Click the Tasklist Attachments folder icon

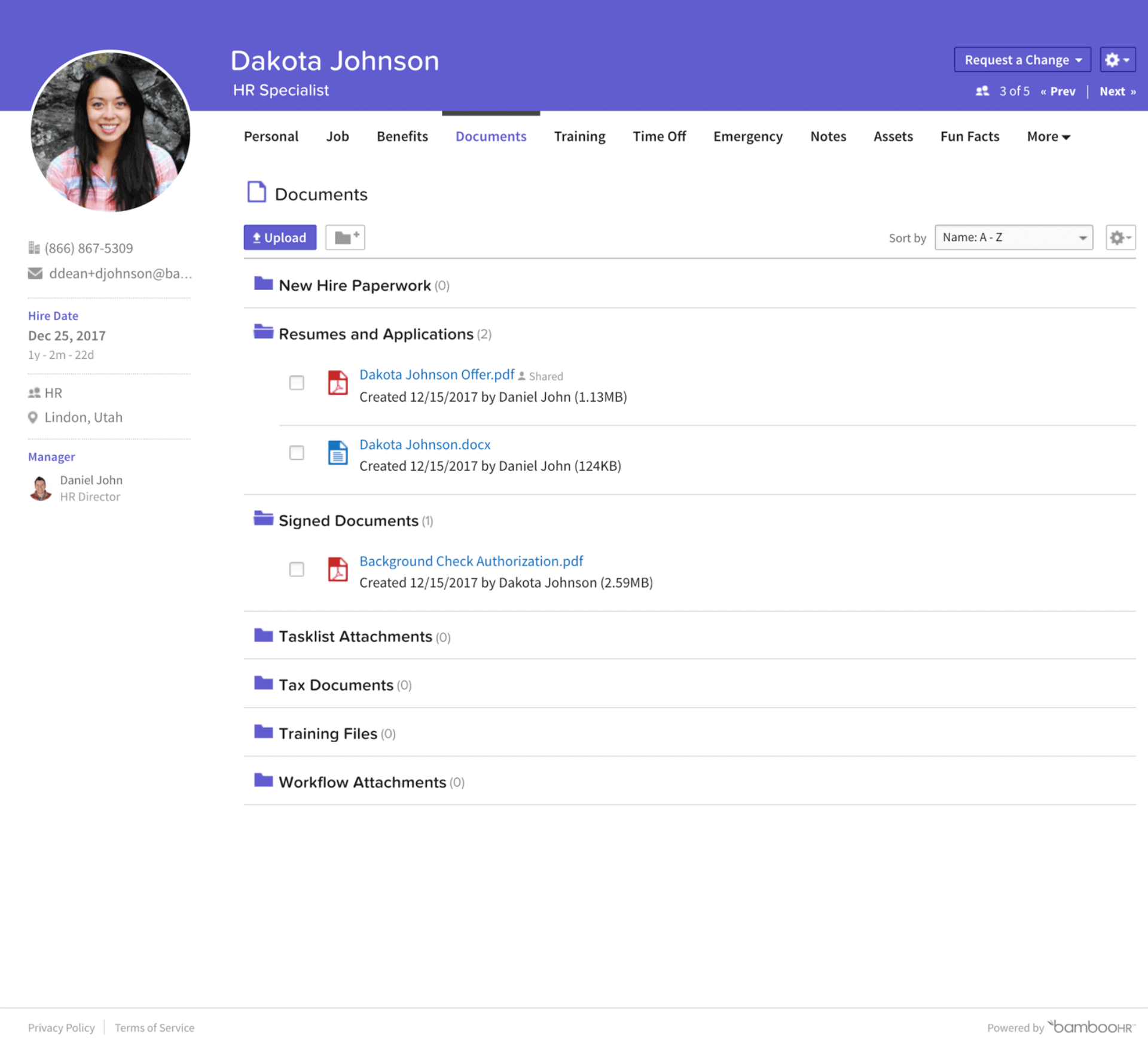pyautogui.click(x=263, y=635)
